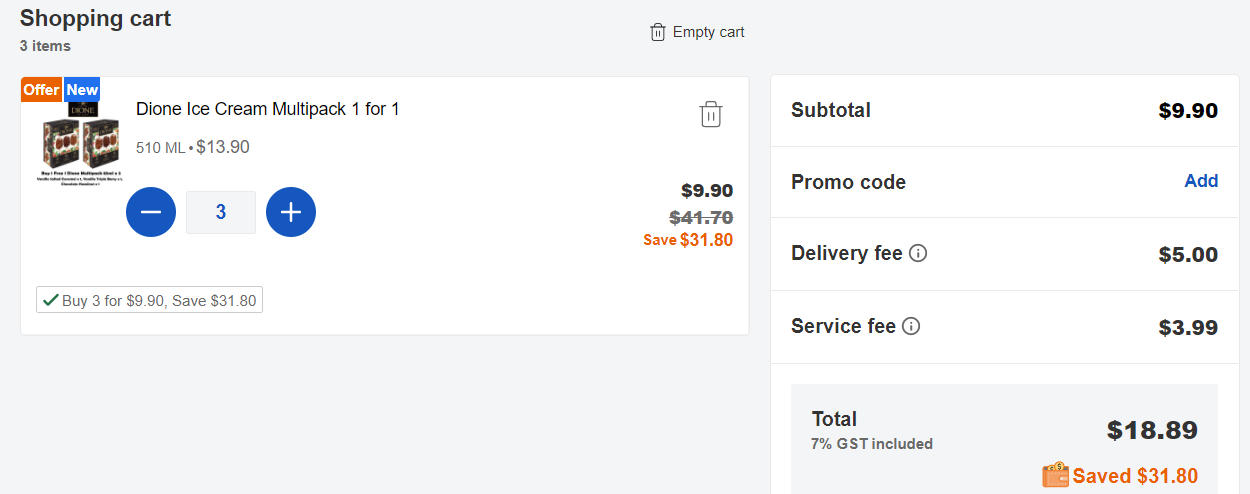
Task: Click the Delivery fee info icon
Action: (x=918, y=253)
